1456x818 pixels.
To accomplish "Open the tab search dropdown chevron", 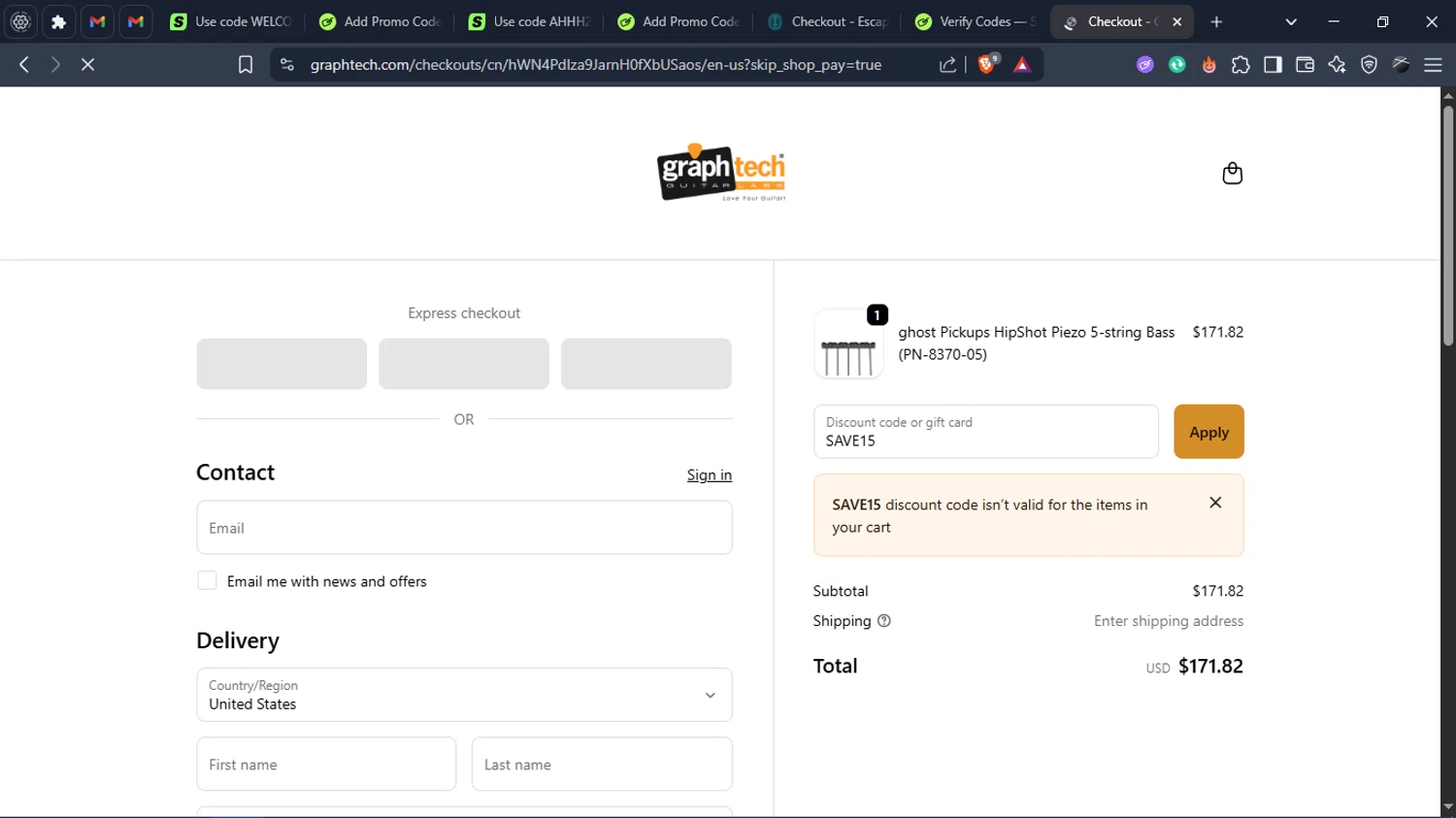I will (x=1291, y=21).
